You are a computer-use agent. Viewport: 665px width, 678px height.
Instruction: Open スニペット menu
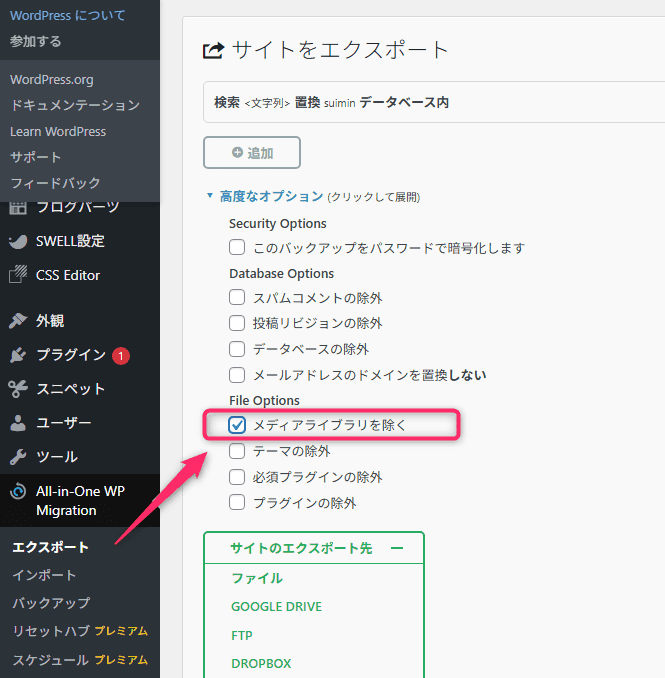point(70,389)
